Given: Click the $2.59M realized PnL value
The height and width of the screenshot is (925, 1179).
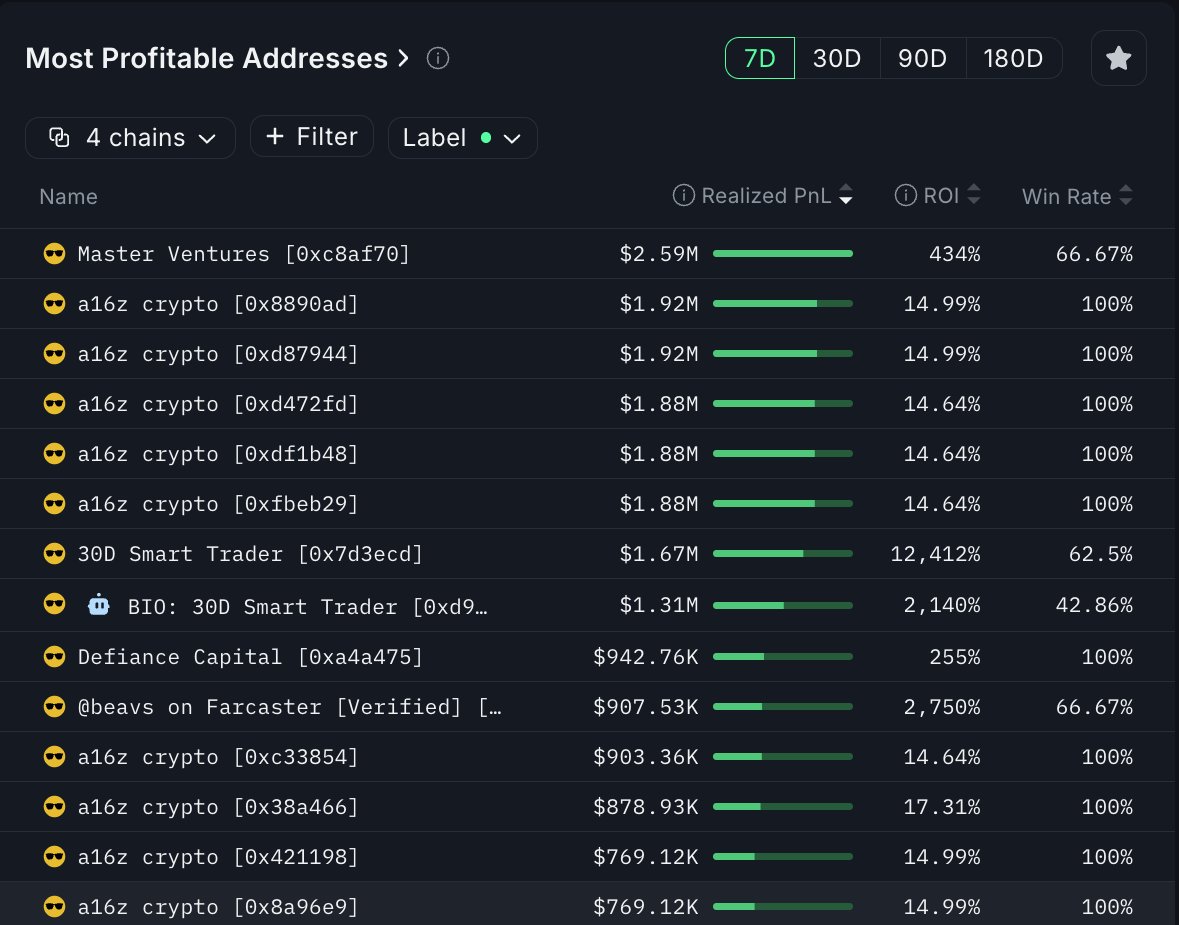Looking at the screenshot, I should [659, 254].
